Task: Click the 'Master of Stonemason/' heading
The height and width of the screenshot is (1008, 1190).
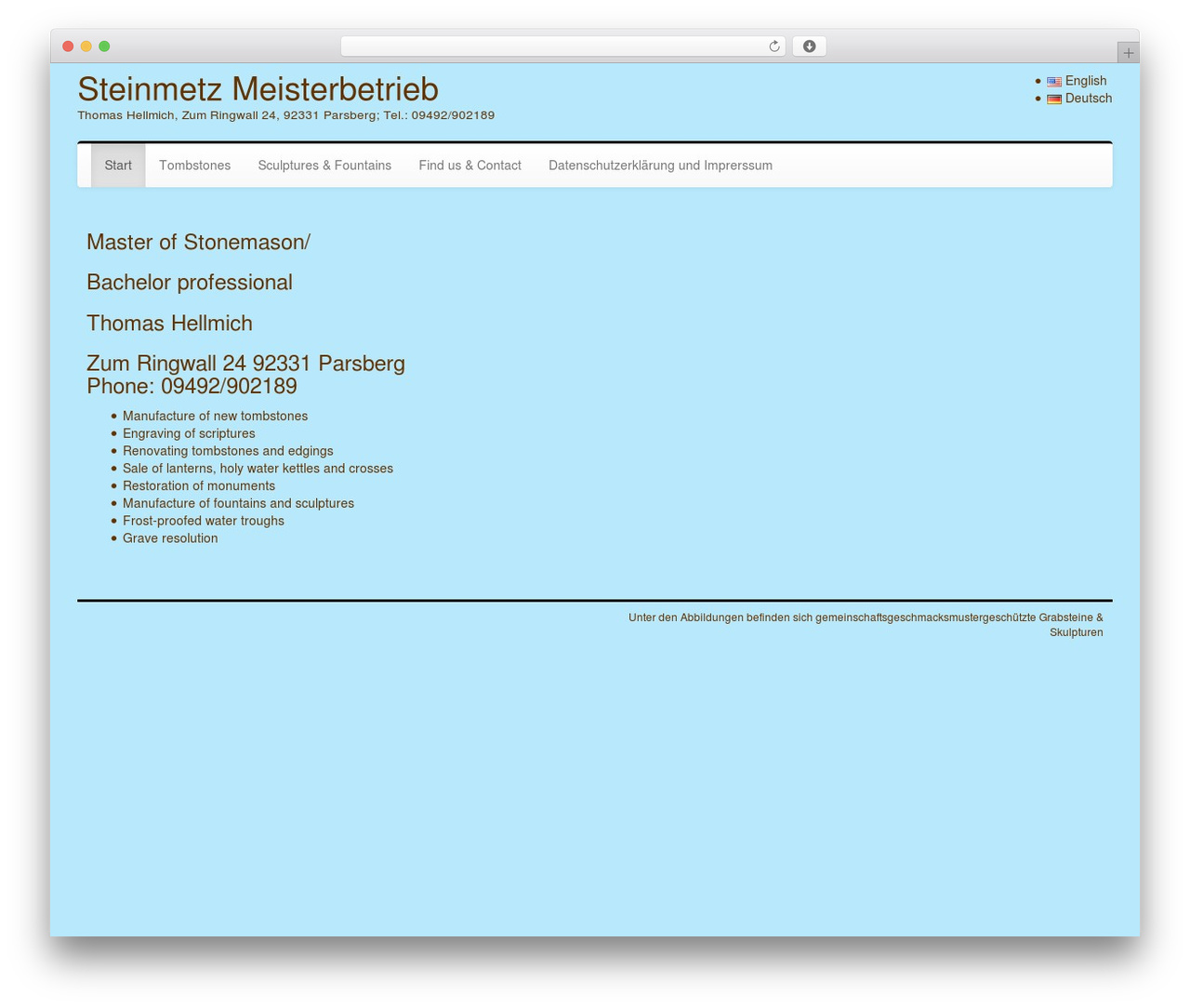Action: click(198, 242)
